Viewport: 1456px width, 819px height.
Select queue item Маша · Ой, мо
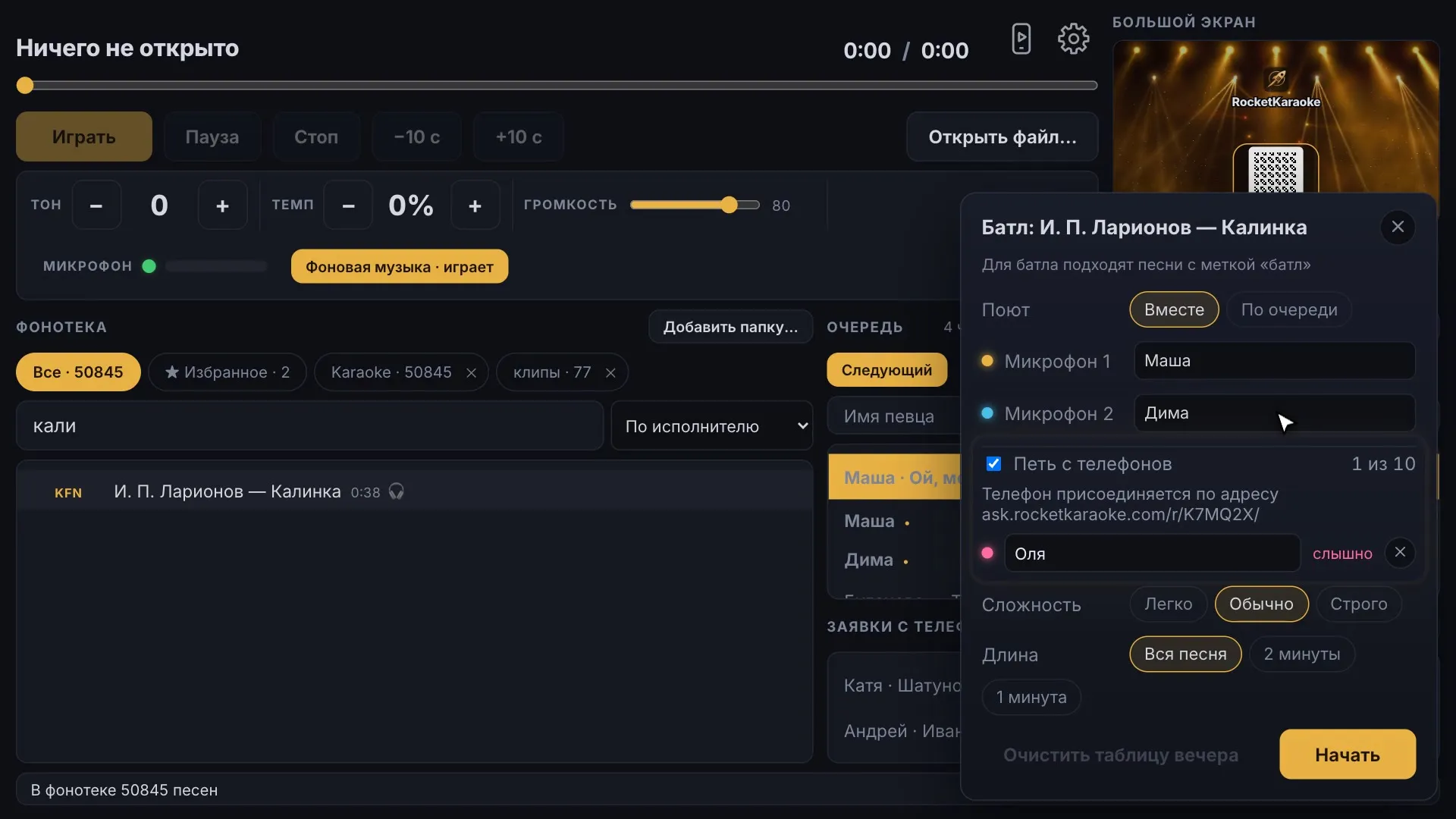pos(895,477)
